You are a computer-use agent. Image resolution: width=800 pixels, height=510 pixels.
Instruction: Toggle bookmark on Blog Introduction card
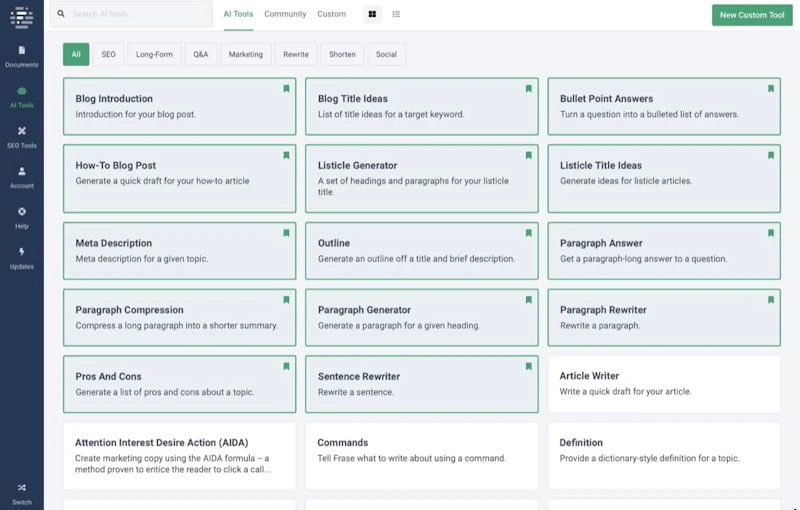tap(286, 89)
